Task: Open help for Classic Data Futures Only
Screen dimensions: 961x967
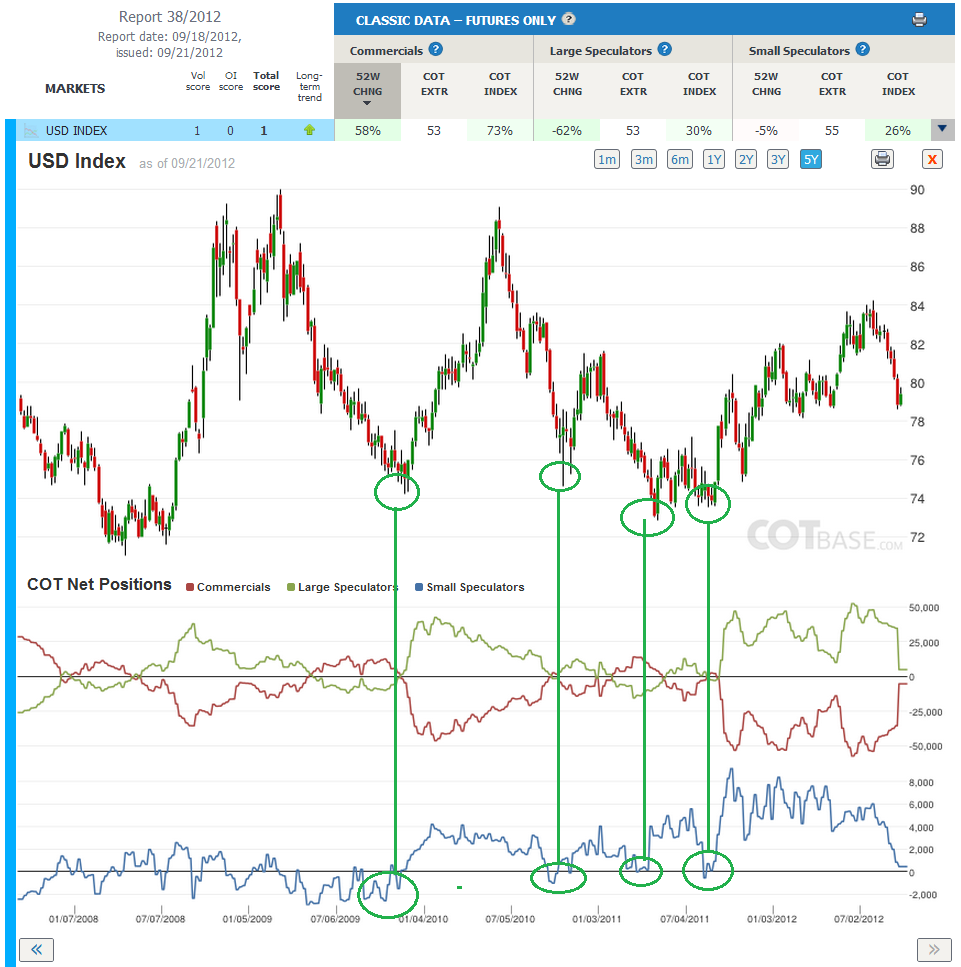Action: [569, 19]
